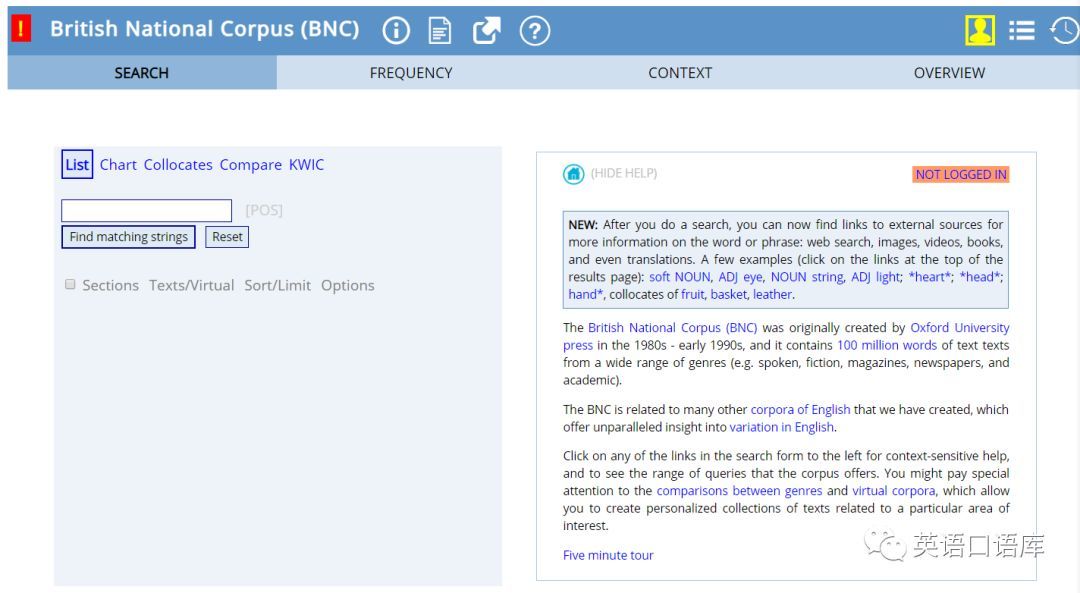Image resolution: width=1080 pixels, height=593 pixels.
Task: Select the Chart search mode
Action: point(118,165)
